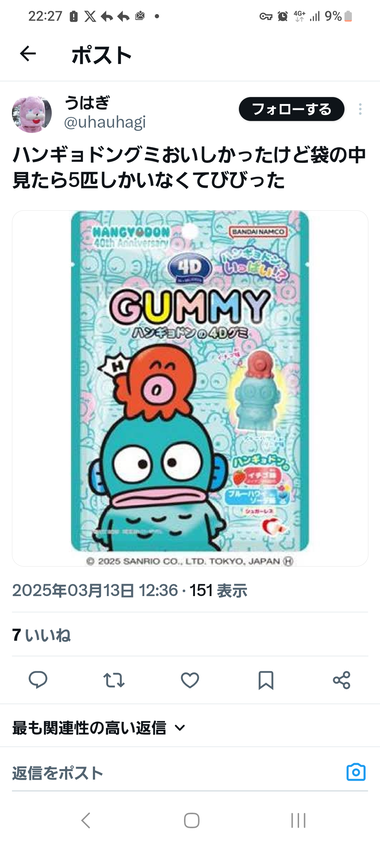Viewport: 380px width, 844px height.
Task: Tap the Android recent apps button
Action: pos(298,820)
